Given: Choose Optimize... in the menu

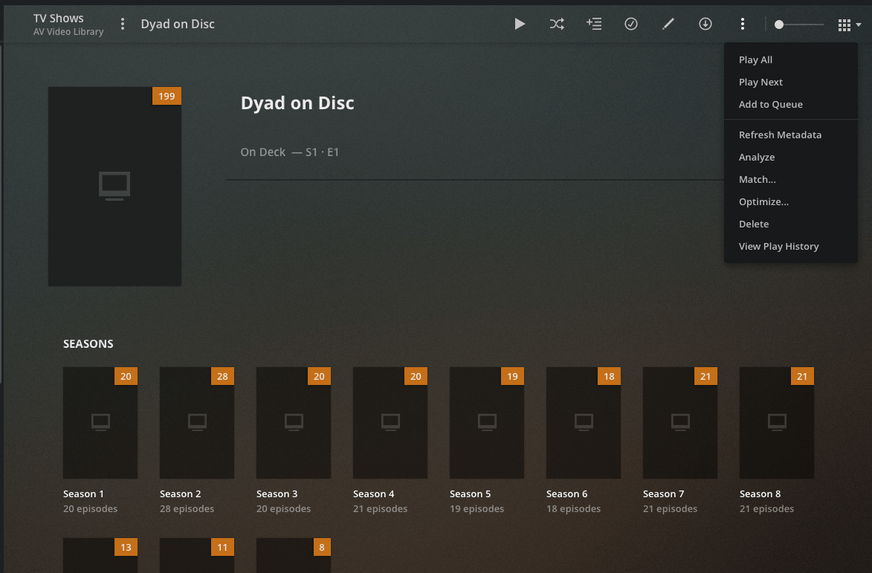Looking at the screenshot, I should [x=790, y=201].
